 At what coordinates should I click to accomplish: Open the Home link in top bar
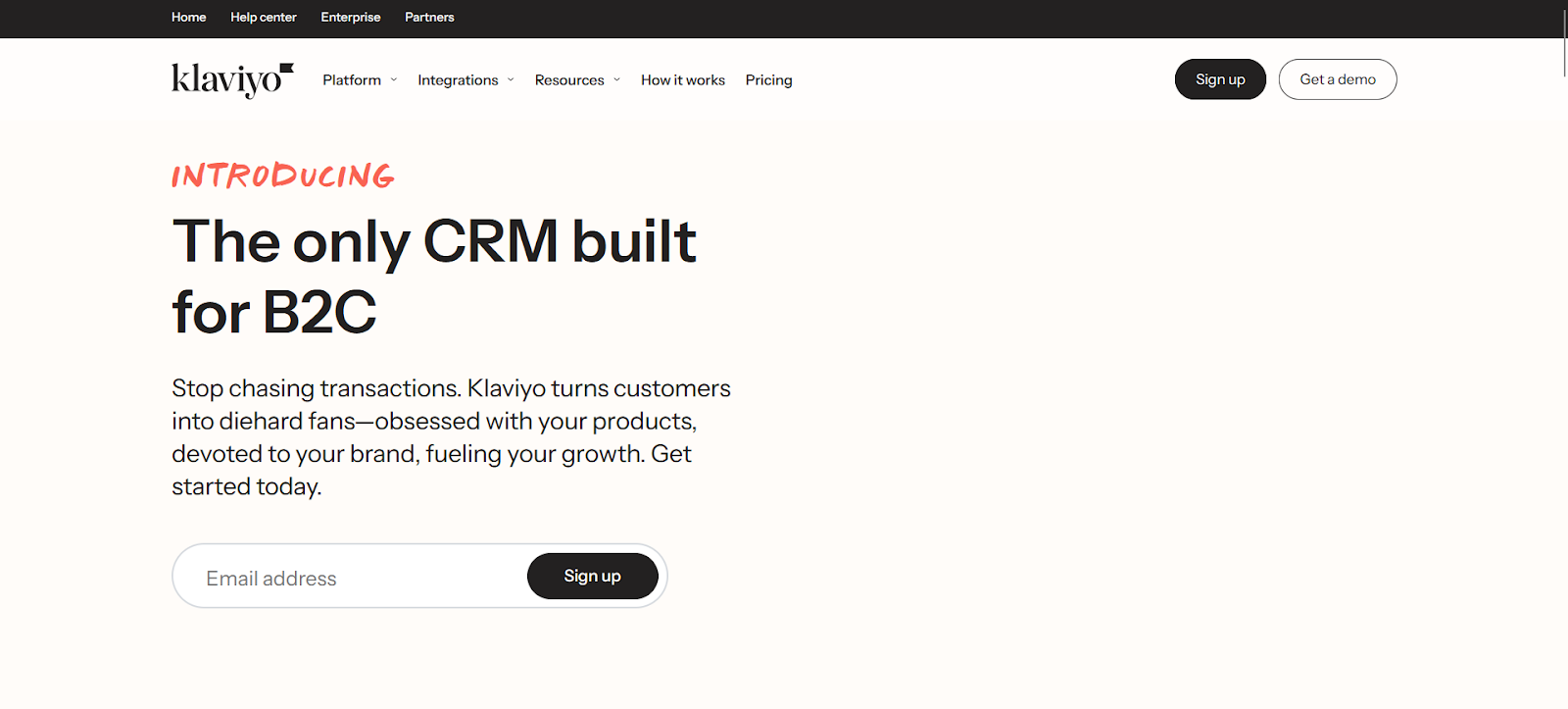pos(188,17)
